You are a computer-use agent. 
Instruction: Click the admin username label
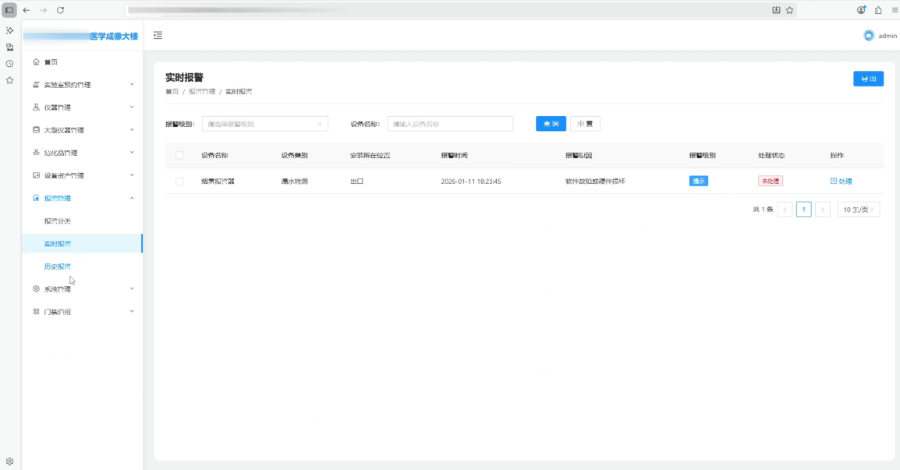(x=887, y=36)
